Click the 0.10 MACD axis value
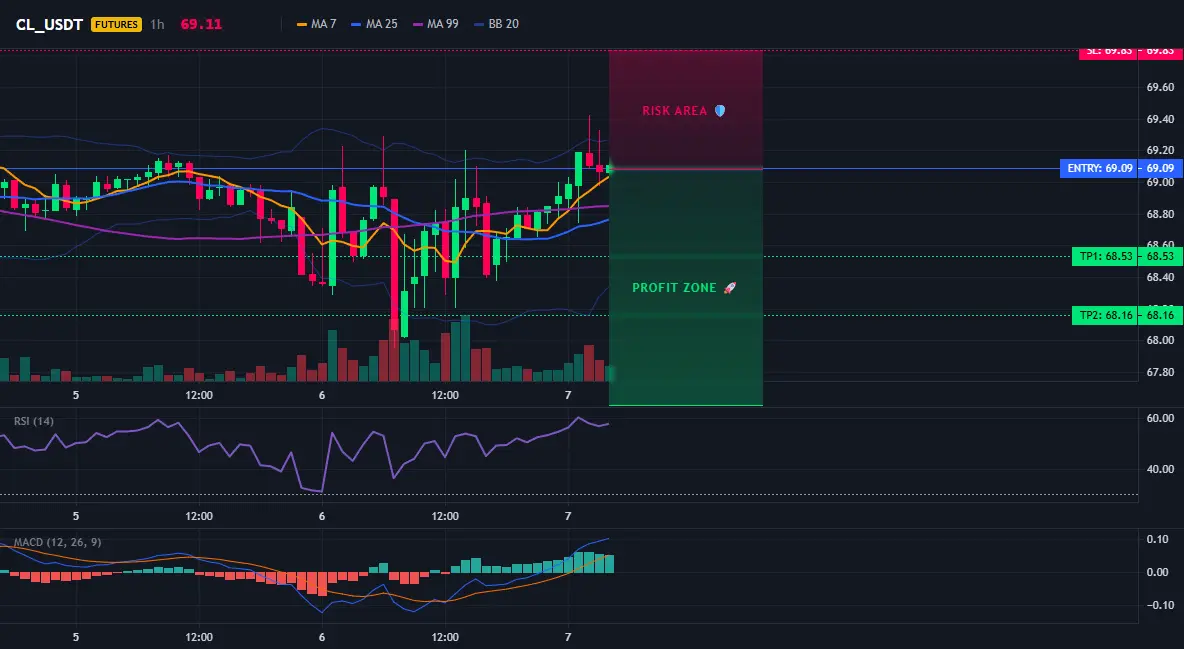The image size is (1184, 649). 1158,539
